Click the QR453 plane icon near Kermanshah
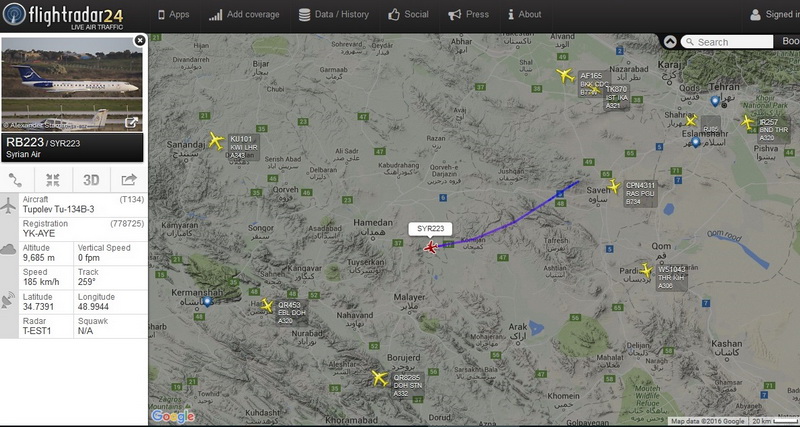The width and height of the screenshot is (800, 427). click(x=267, y=306)
